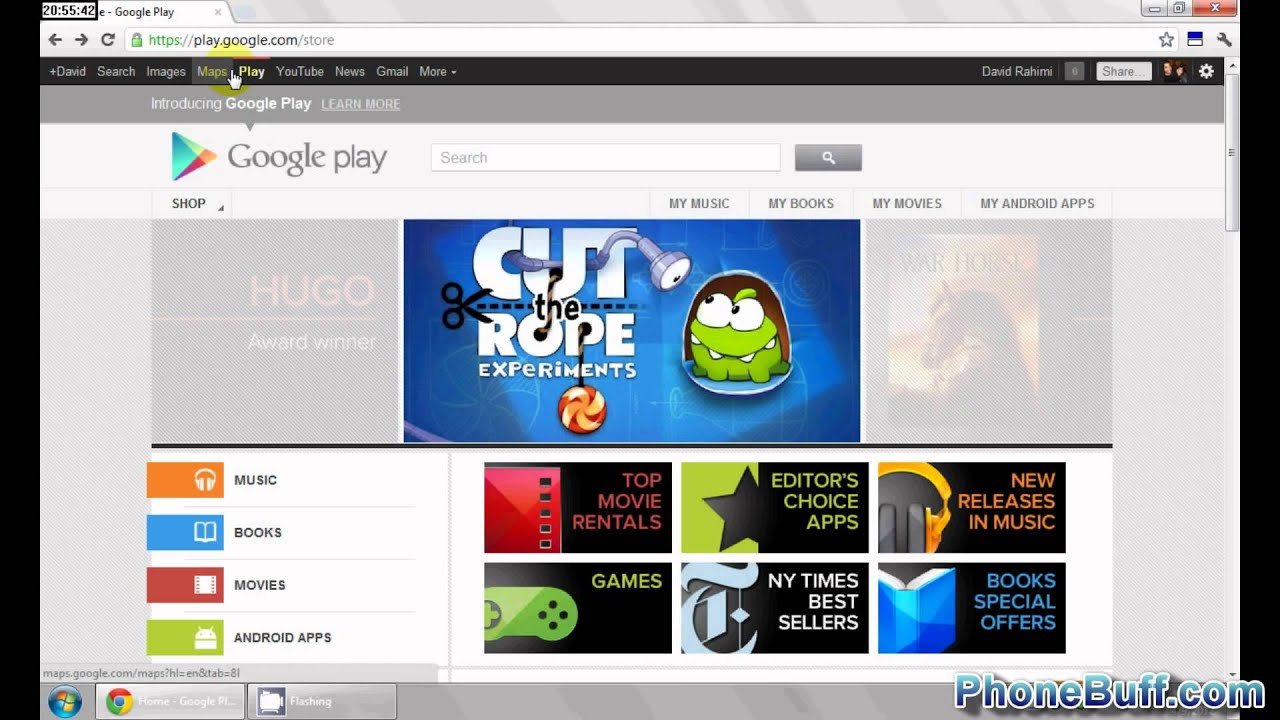The height and width of the screenshot is (720, 1280).
Task: Open the ANDROID APPS category link
Action: [283, 637]
